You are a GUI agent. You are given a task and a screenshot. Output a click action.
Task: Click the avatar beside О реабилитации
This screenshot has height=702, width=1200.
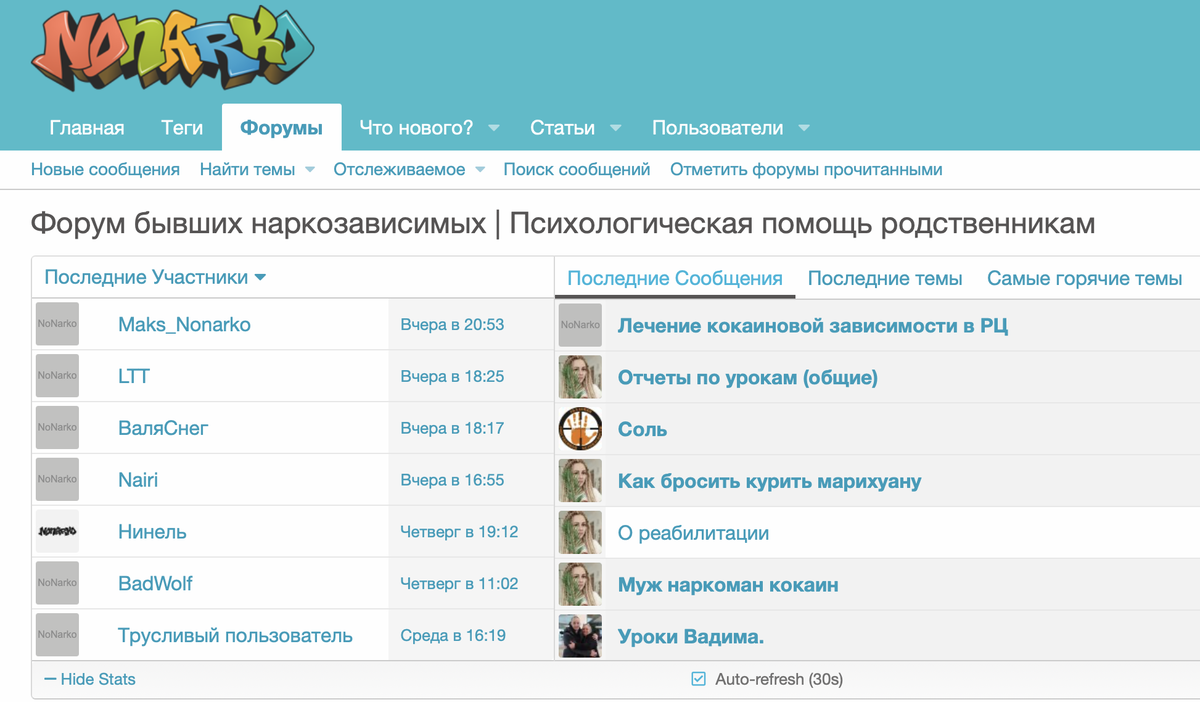[580, 531]
